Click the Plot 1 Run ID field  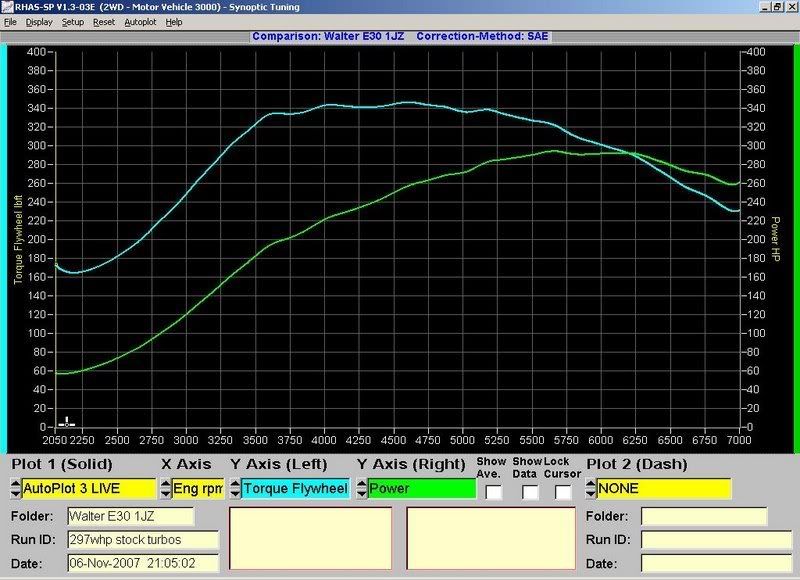pos(143,540)
